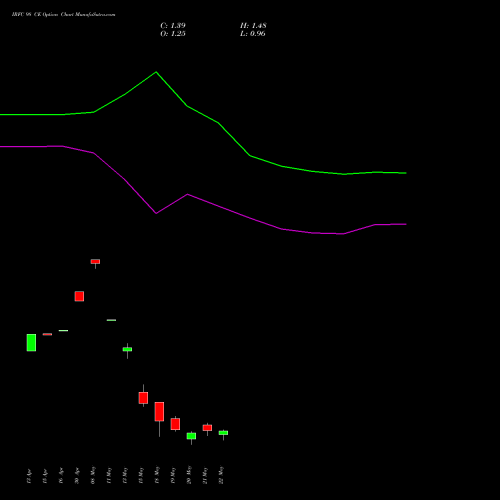Click the closing price value C: 1.39
The height and width of the screenshot is (500, 500).
173,26
